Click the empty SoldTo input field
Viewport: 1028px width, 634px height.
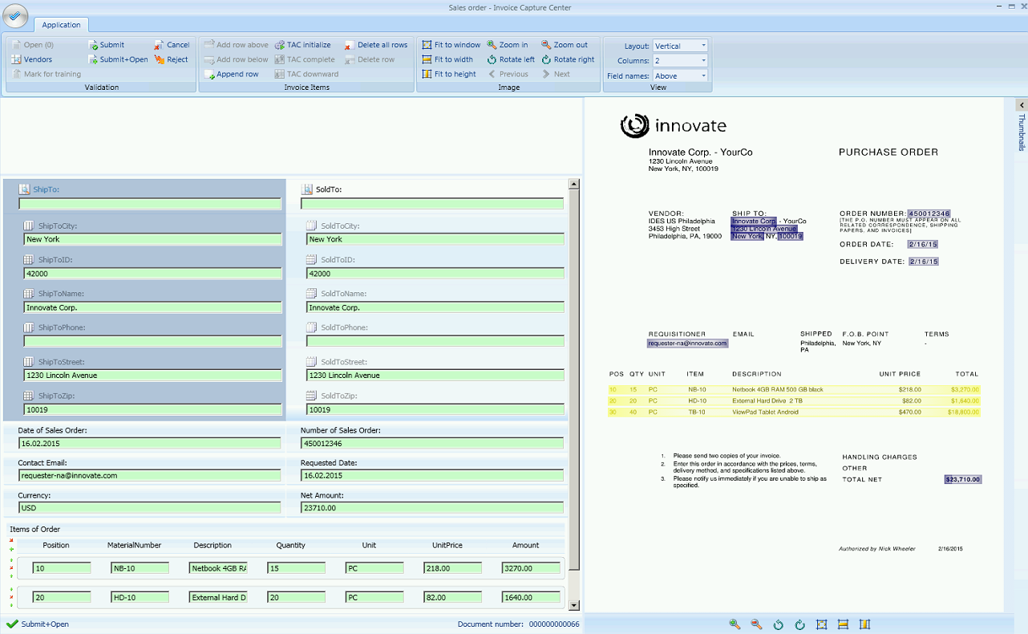433,204
